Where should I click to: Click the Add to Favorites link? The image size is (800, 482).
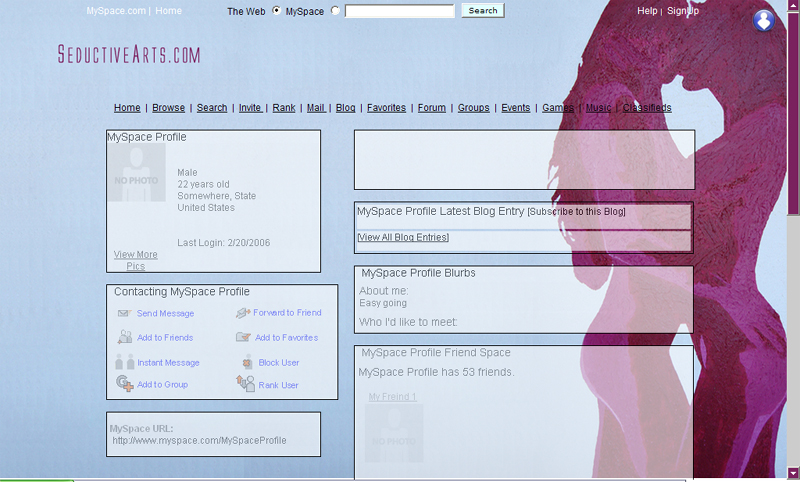[x=286, y=338]
